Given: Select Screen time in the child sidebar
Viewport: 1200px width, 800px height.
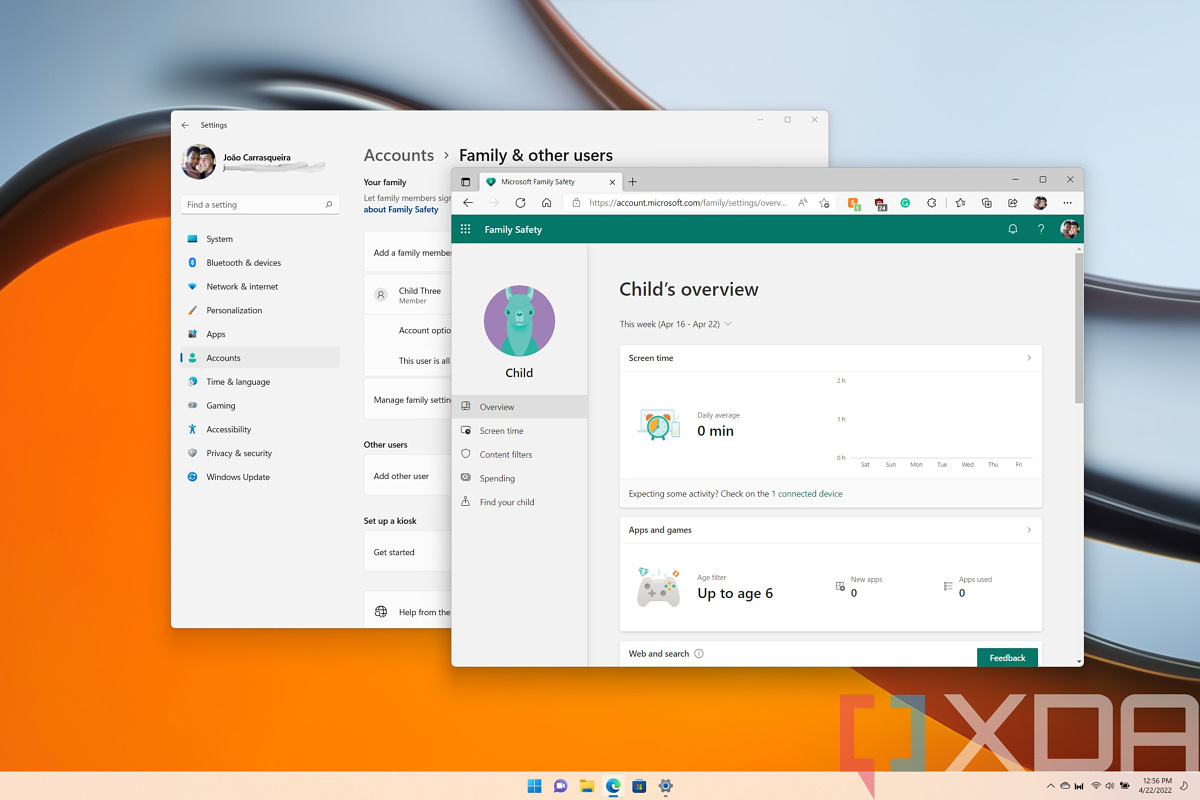Looking at the screenshot, I should [x=519, y=431].
